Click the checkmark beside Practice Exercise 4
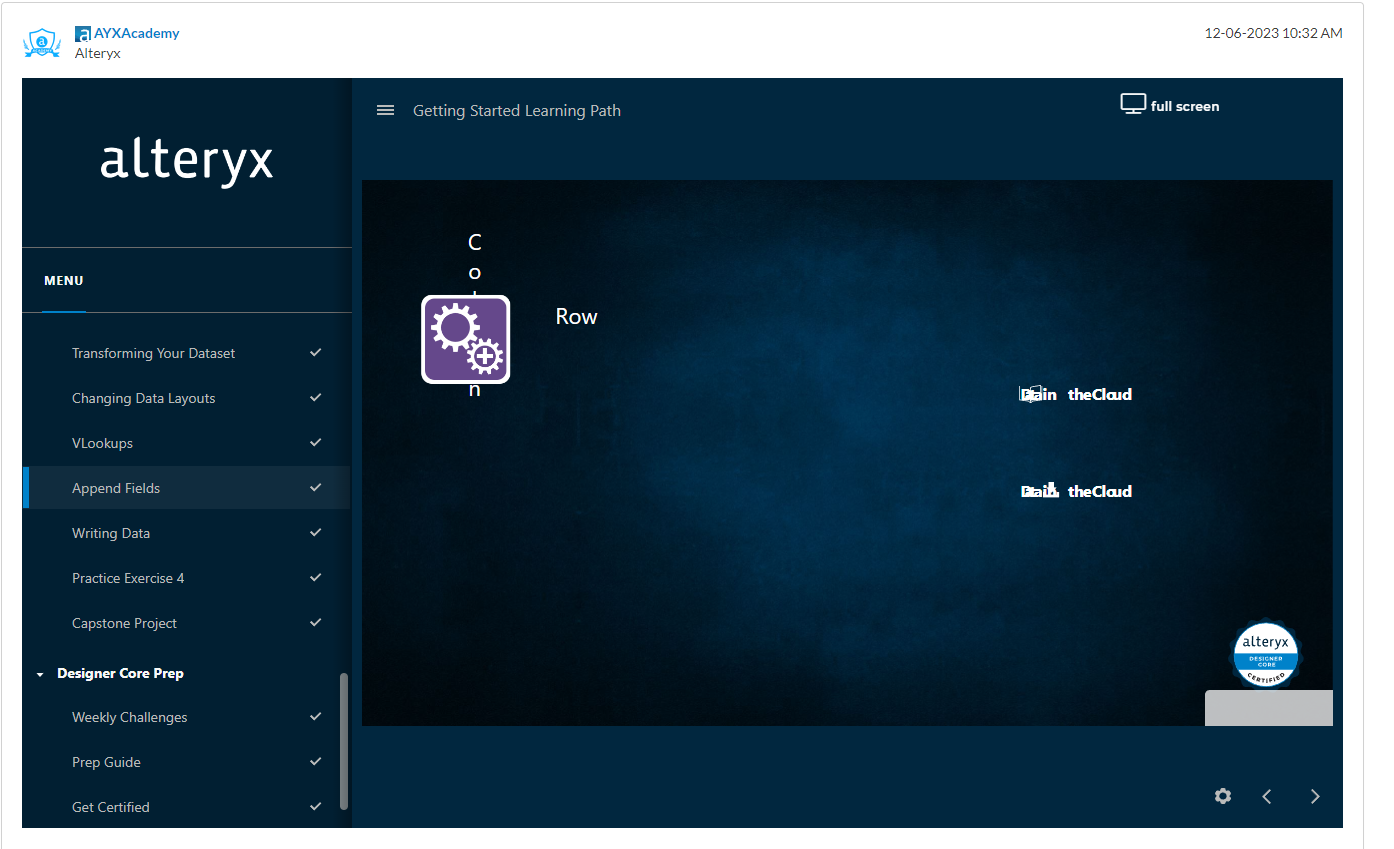The height and width of the screenshot is (849, 1394). [316, 577]
